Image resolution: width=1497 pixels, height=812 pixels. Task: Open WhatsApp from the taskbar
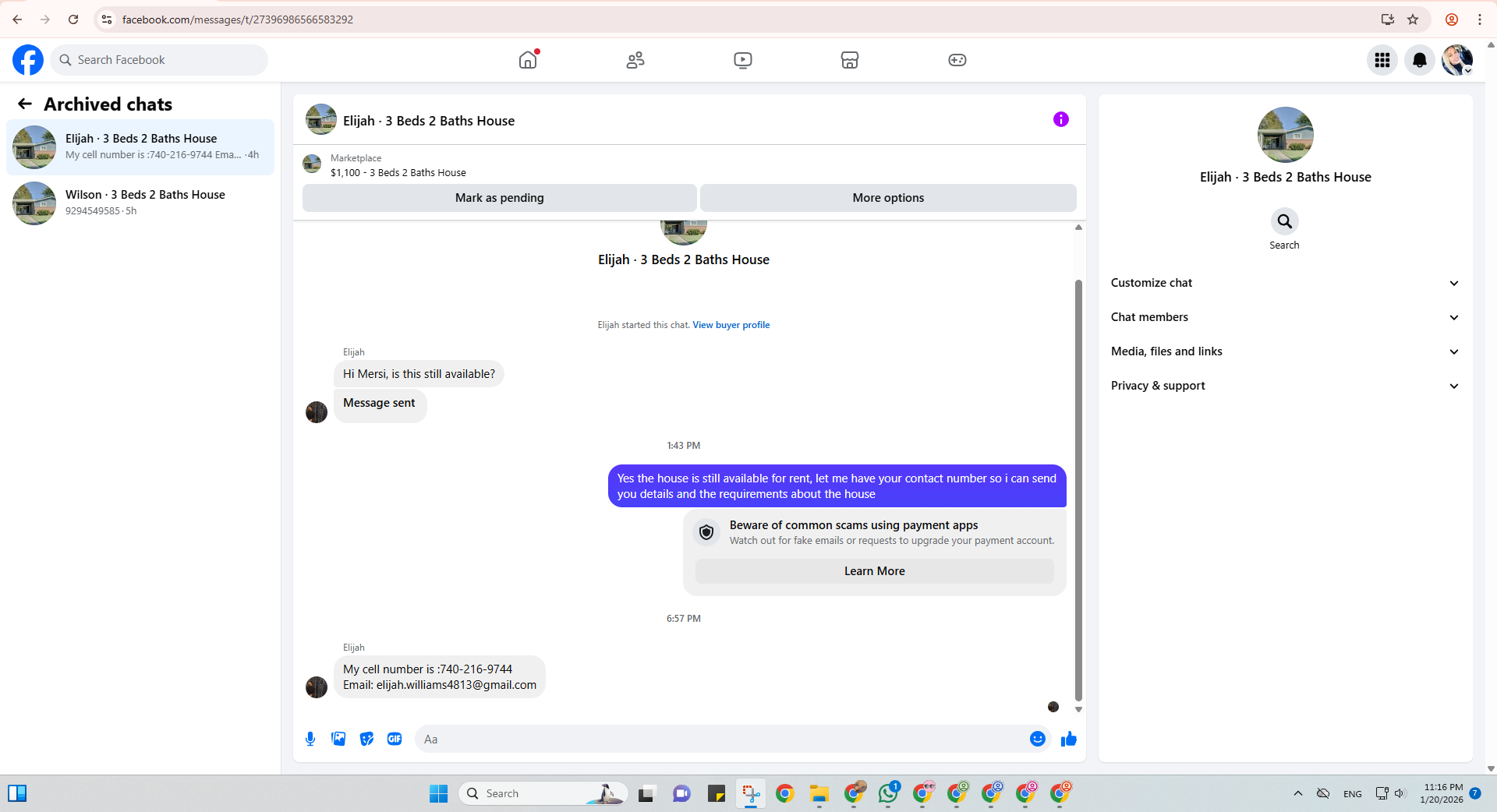[x=888, y=793]
